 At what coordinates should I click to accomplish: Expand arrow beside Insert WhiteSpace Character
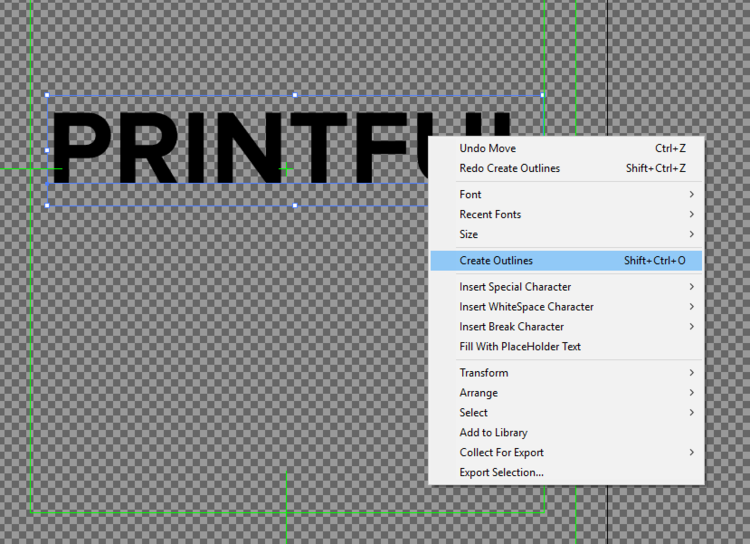pyautogui.click(x=692, y=307)
